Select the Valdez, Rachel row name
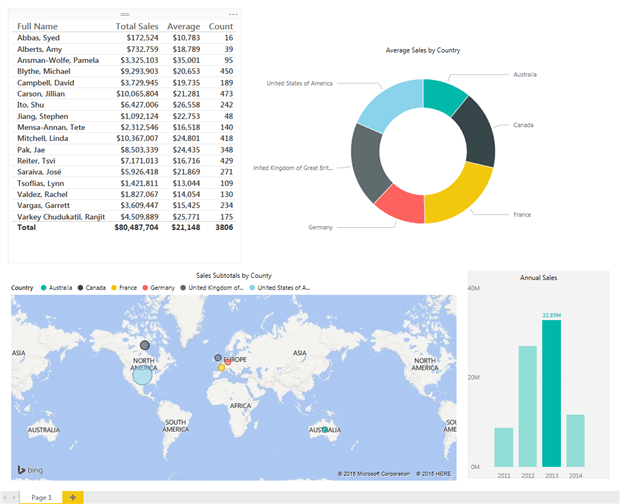 (x=42, y=194)
